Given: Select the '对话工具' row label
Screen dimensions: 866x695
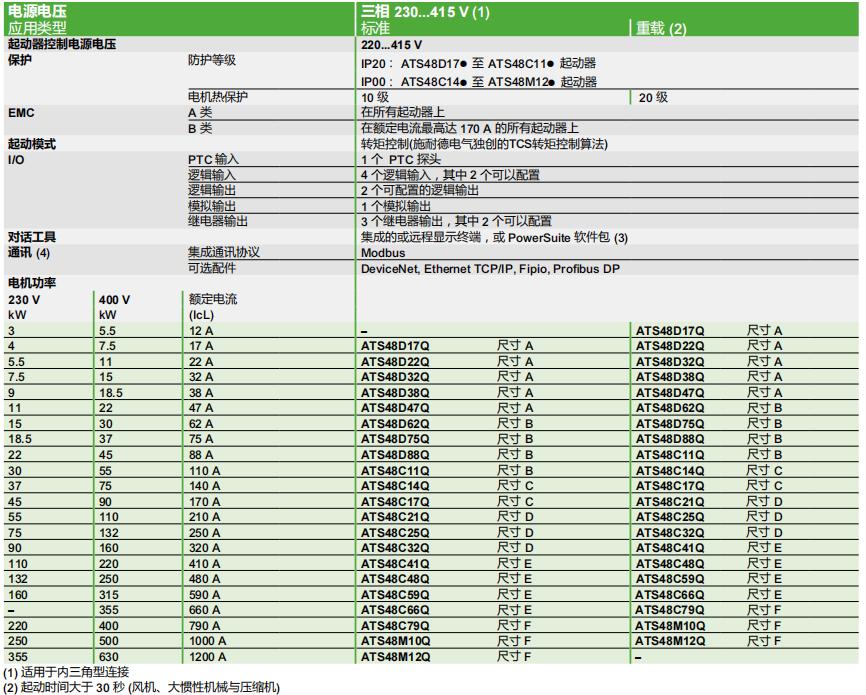Looking at the screenshot, I should [31, 237].
